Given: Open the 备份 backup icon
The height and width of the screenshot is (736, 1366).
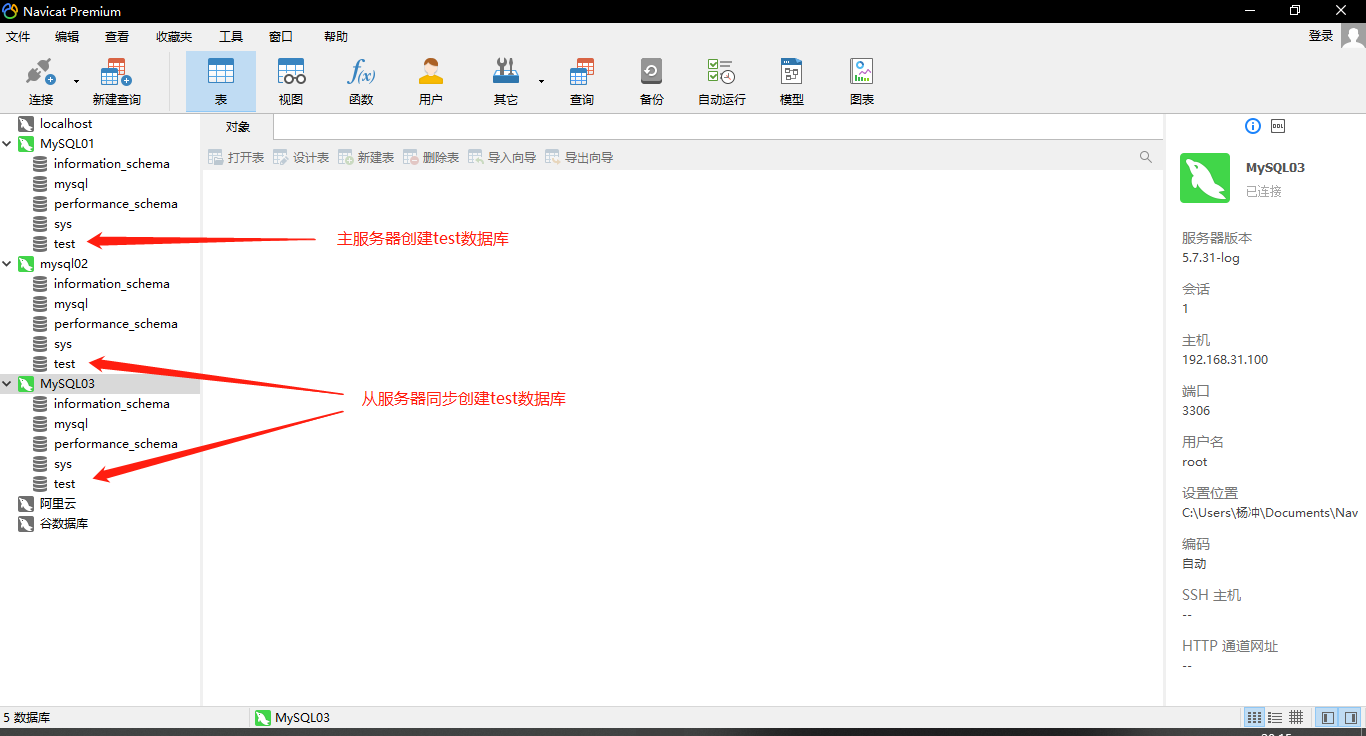Looking at the screenshot, I should tap(652, 82).
